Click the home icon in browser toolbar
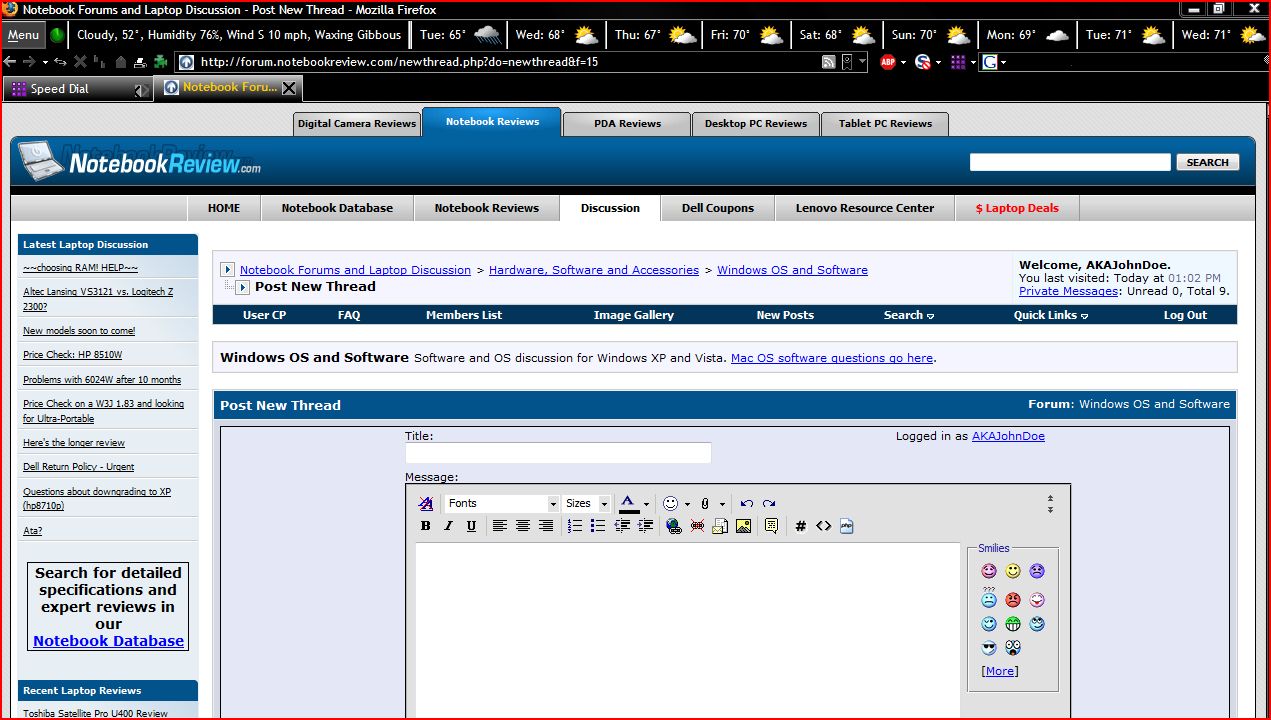This screenshot has height=720, width=1271. click(121, 62)
